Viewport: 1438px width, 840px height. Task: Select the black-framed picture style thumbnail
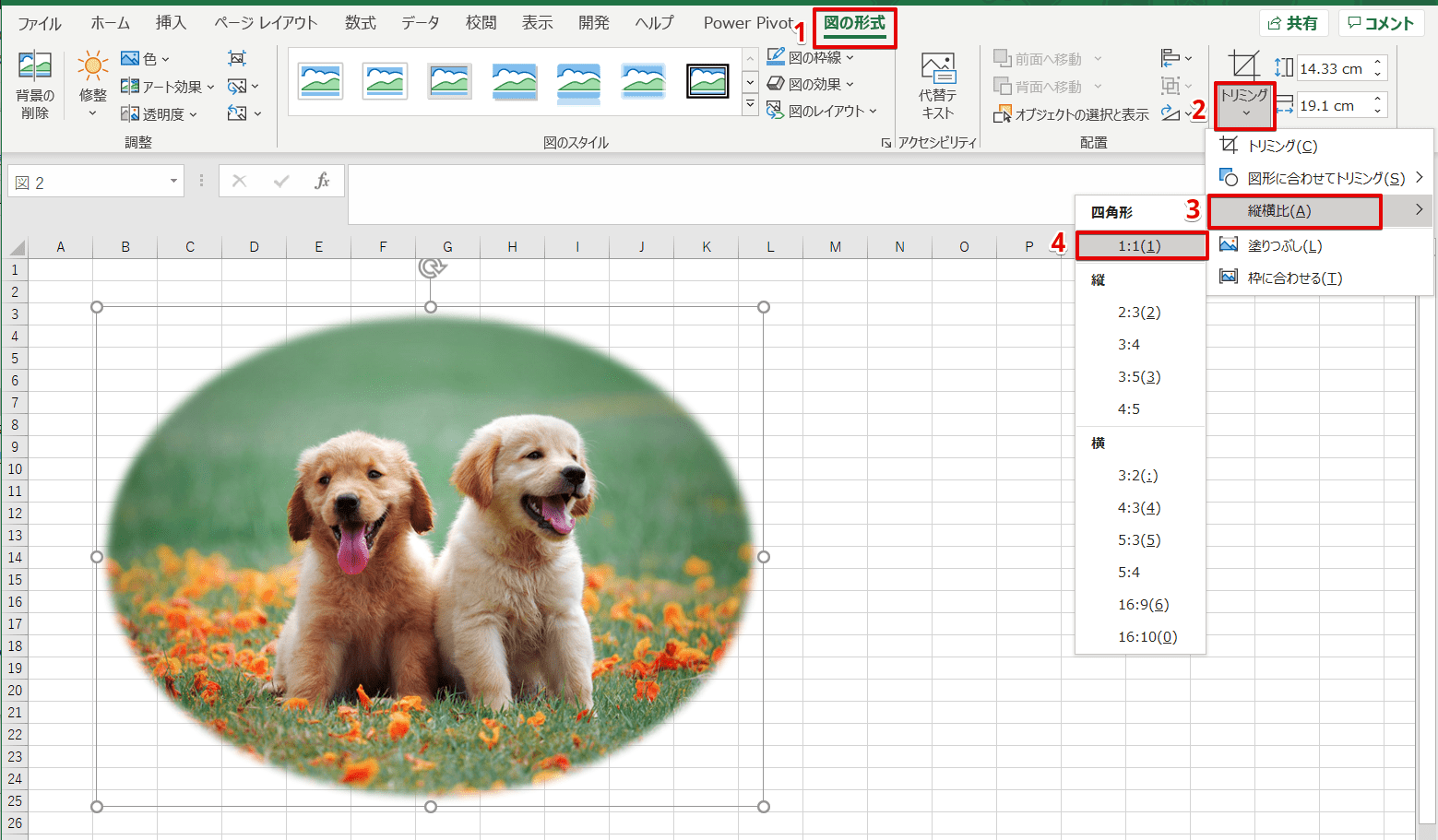[x=707, y=81]
